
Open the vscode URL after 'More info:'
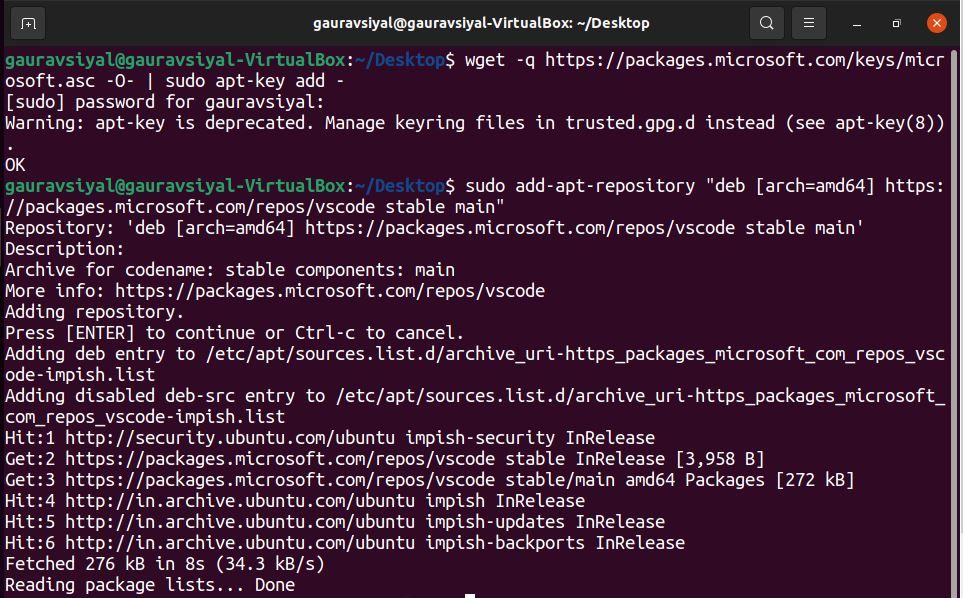[330, 291]
